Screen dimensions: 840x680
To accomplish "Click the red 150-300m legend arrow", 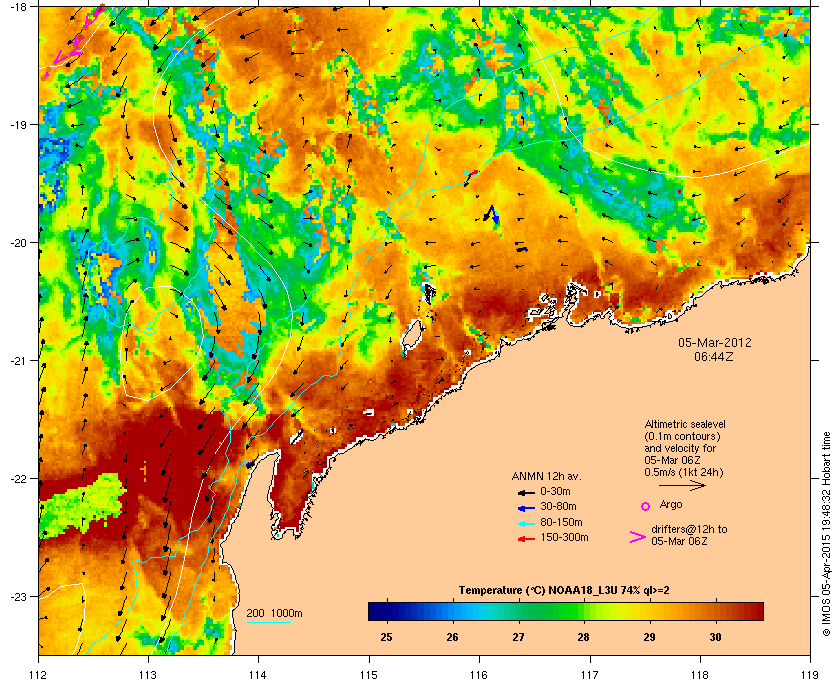I will (x=526, y=539).
